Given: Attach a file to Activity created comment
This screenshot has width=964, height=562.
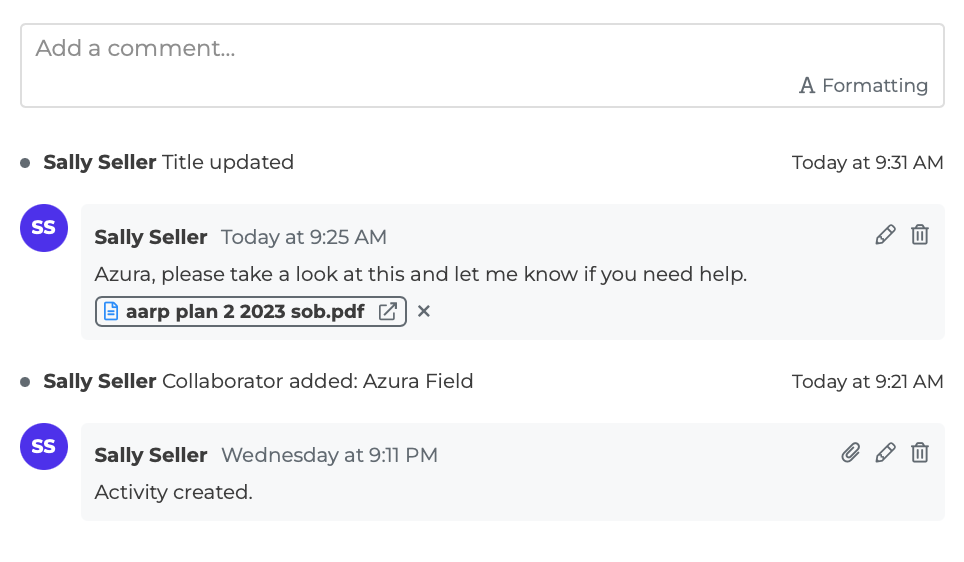Looking at the screenshot, I should point(850,453).
